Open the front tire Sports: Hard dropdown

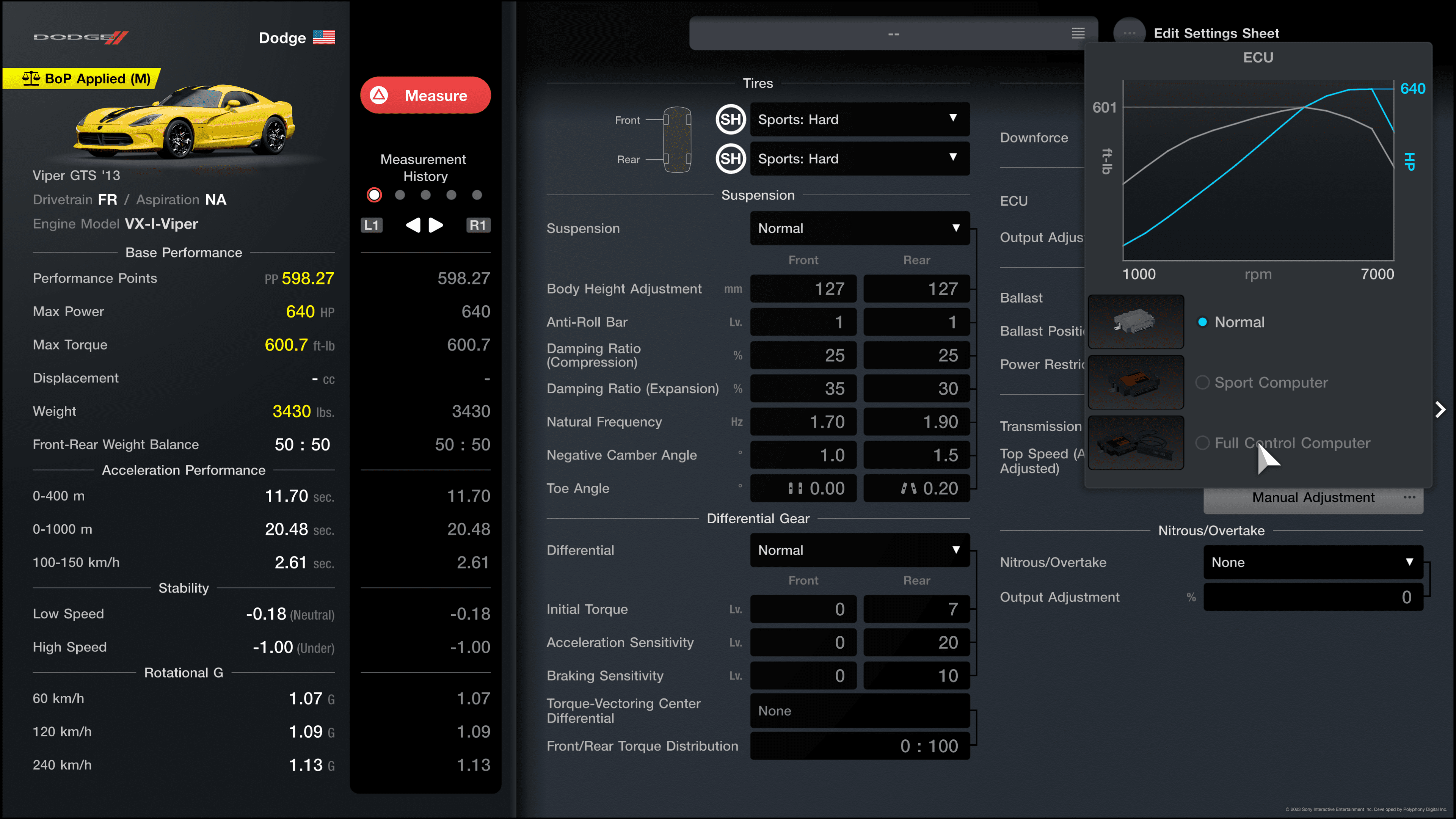(860, 119)
